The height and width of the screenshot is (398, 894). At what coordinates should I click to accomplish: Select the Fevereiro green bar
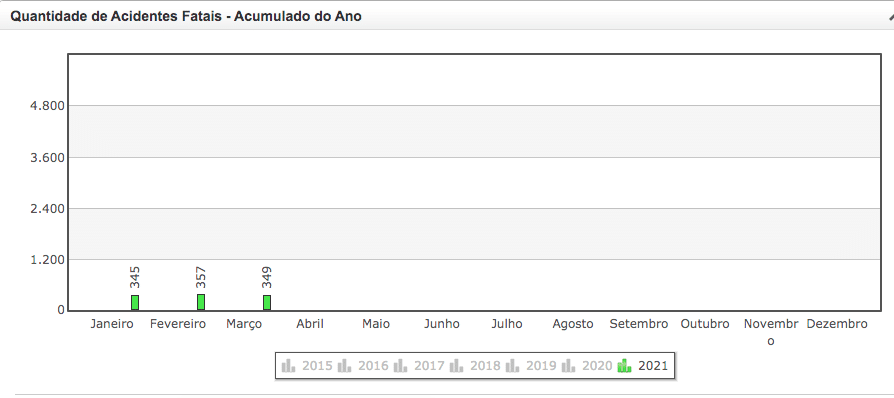tap(201, 302)
